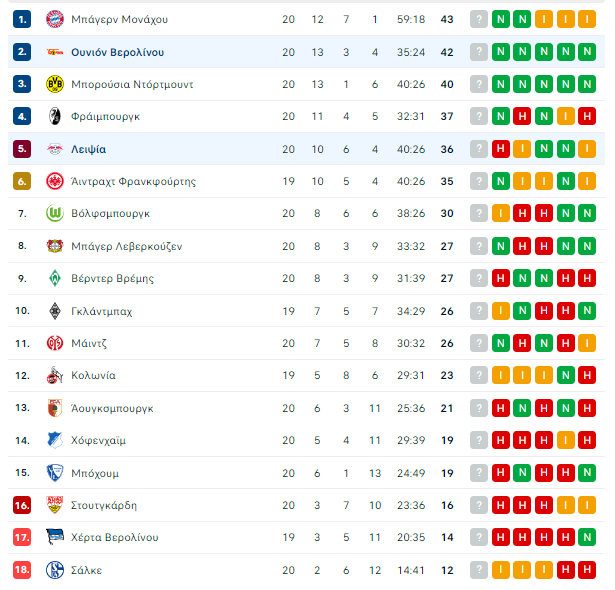
Task: Click the gray upcoming-match '?' badge for Κολωνία
Action: tap(479, 375)
